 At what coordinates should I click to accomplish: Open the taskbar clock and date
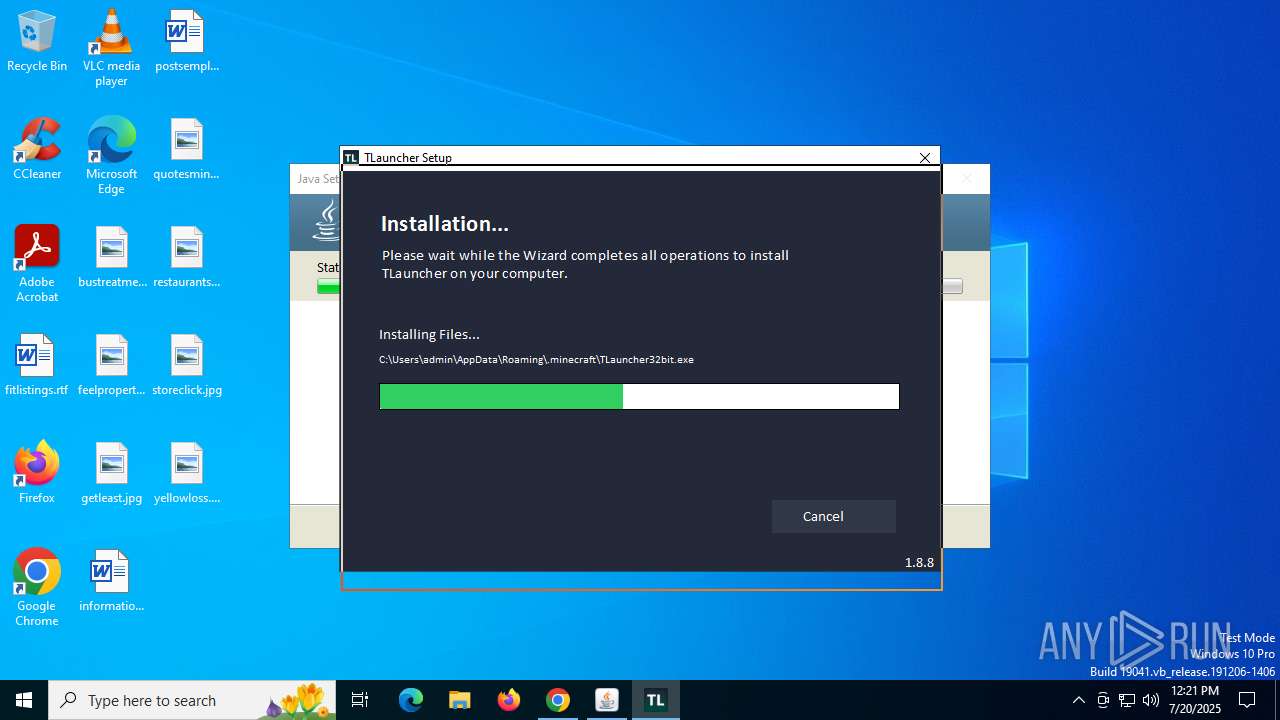click(x=1194, y=700)
